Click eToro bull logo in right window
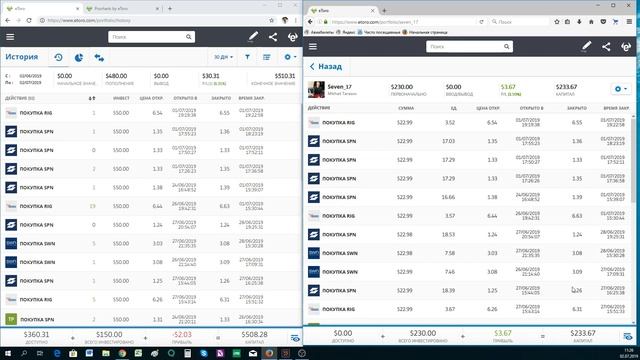640x360 pixels. [x=626, y=47]
